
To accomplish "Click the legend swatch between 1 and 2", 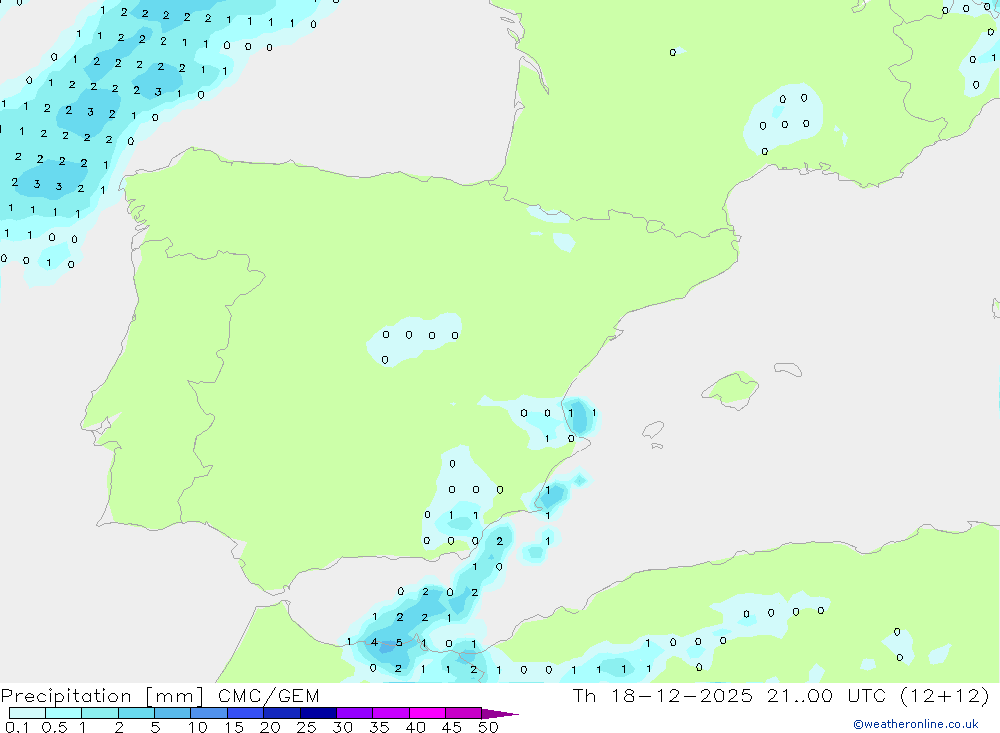I will 100,713.
